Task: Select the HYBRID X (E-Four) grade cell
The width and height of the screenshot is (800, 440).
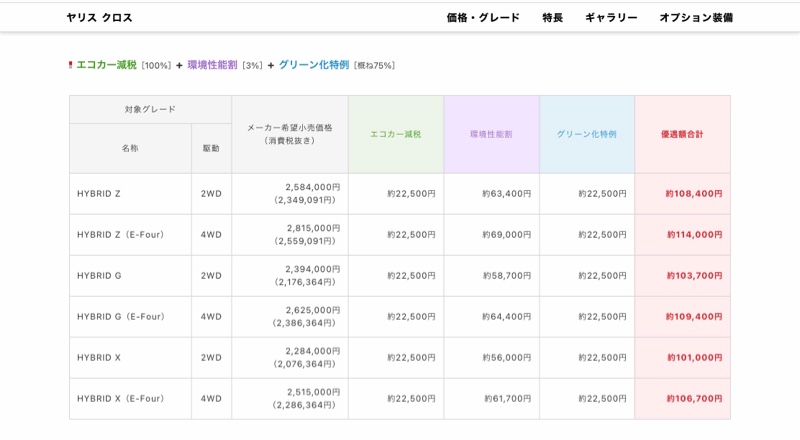Action: pos(130,399)
